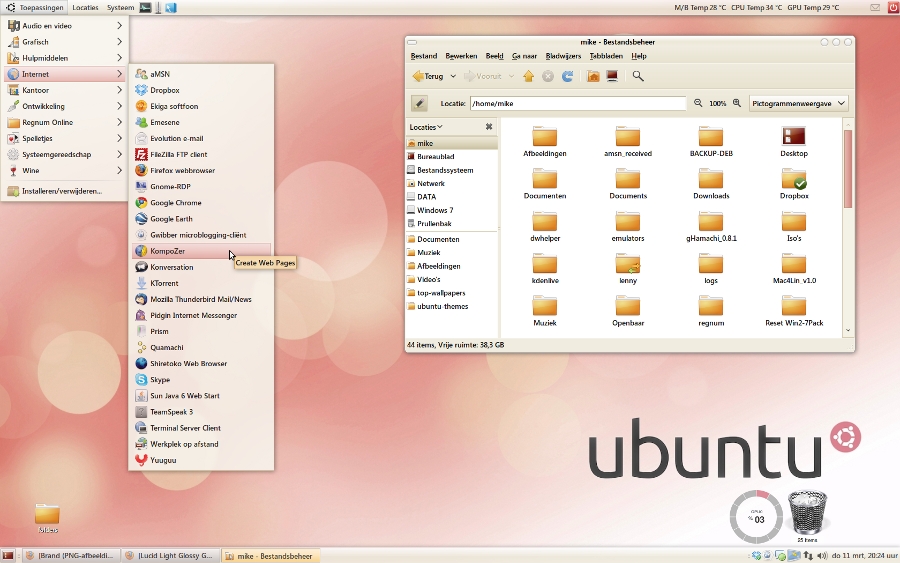
Task: Click volume icon in system tray
Action: click(822, 556)
